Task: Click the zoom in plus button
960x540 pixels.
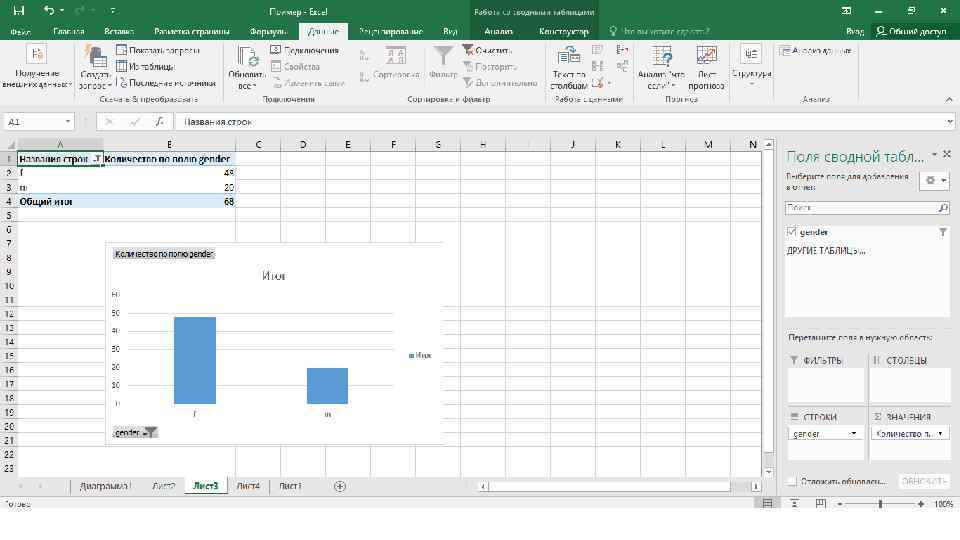Action: click(x=920, y=503)
